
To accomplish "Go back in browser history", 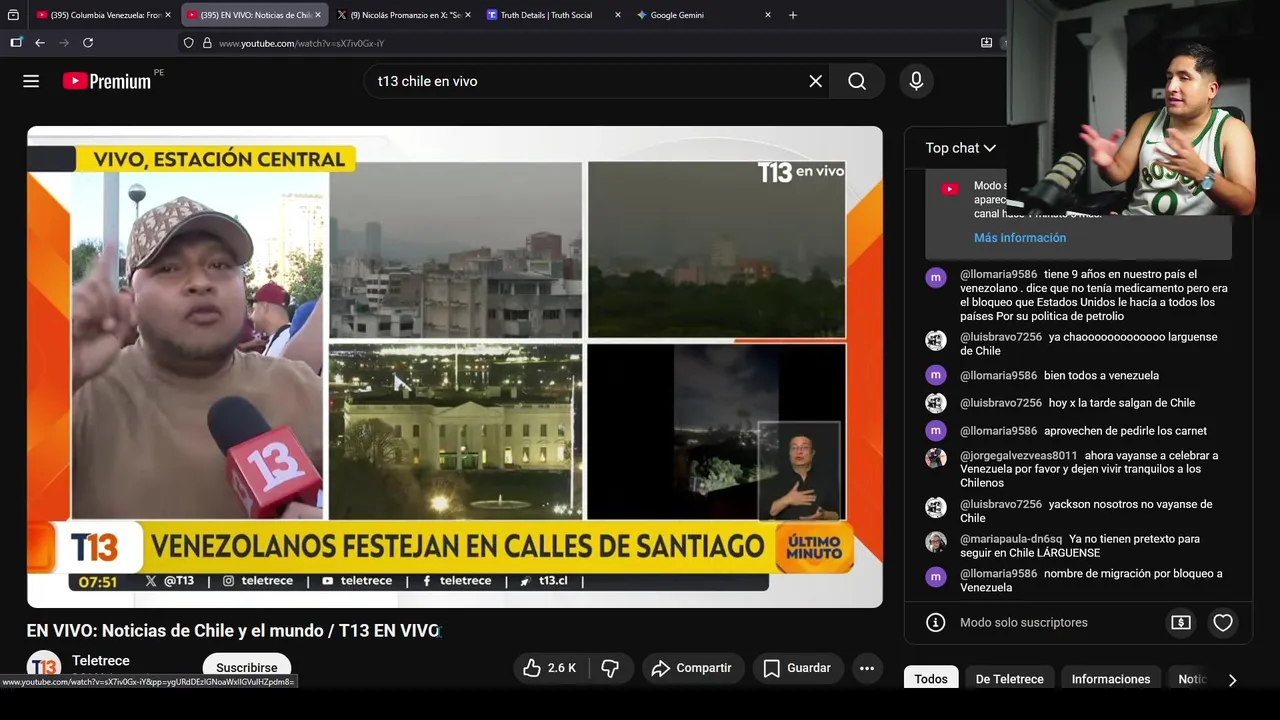I will coord(40,43).
